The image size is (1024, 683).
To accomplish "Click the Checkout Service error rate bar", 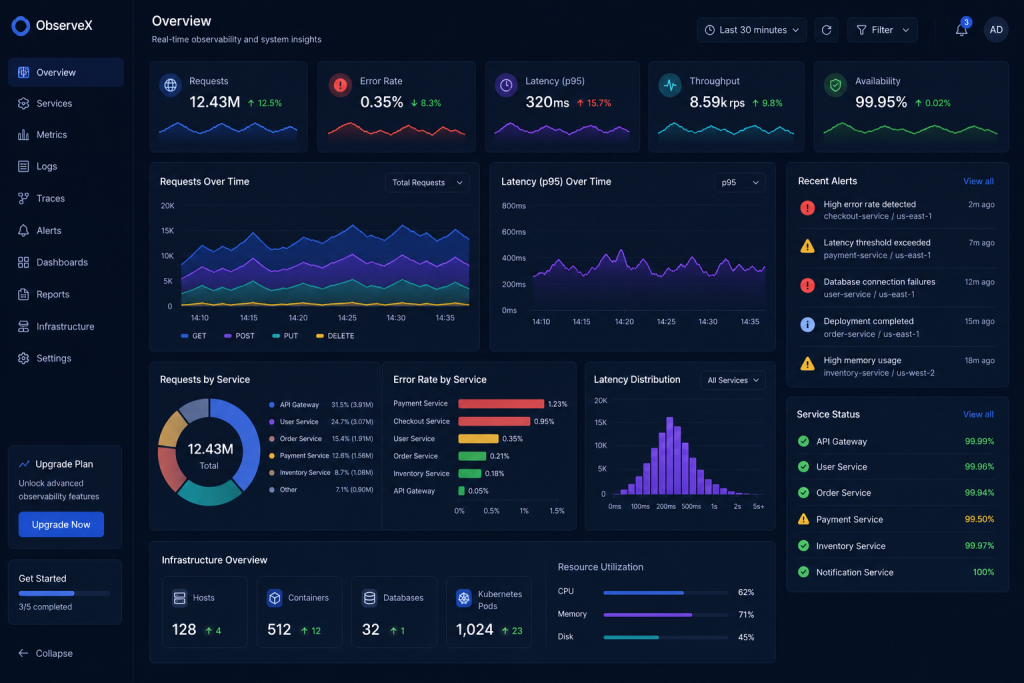I will click(494, 422).
